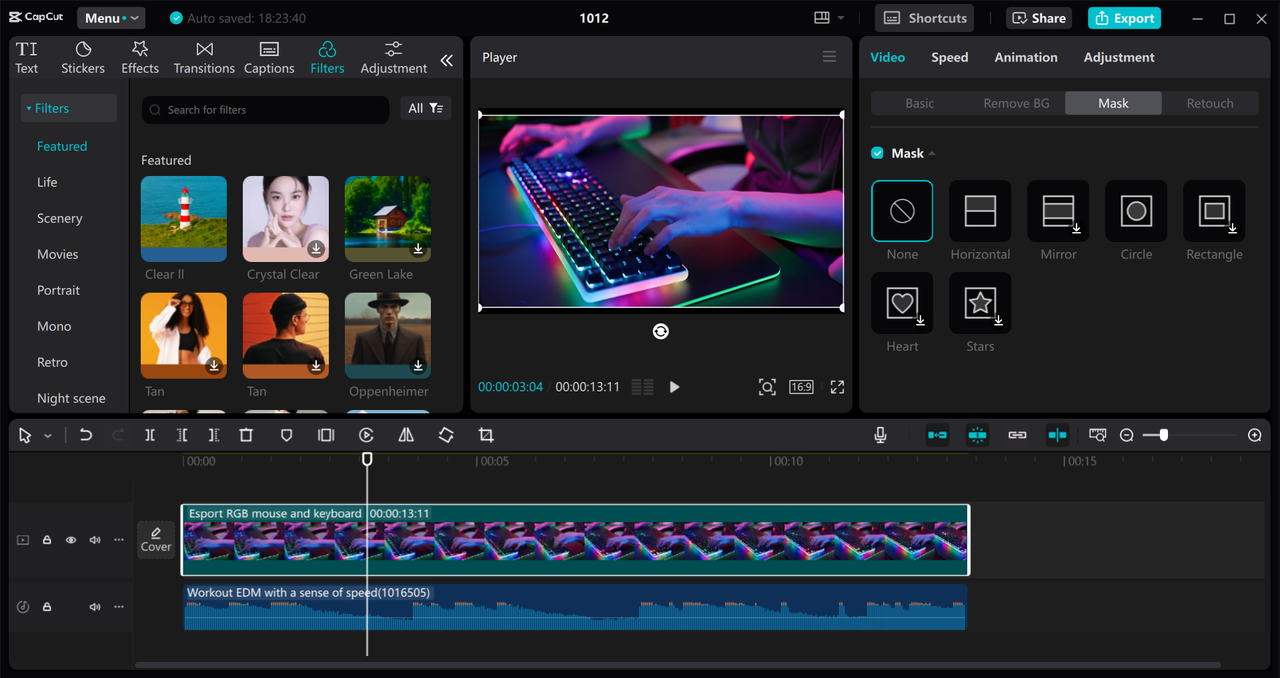Viewport: 1280px width, 678px height.
Task: Switch to the Speed tab
Action: pyautogui.click(x=949, y=57)
